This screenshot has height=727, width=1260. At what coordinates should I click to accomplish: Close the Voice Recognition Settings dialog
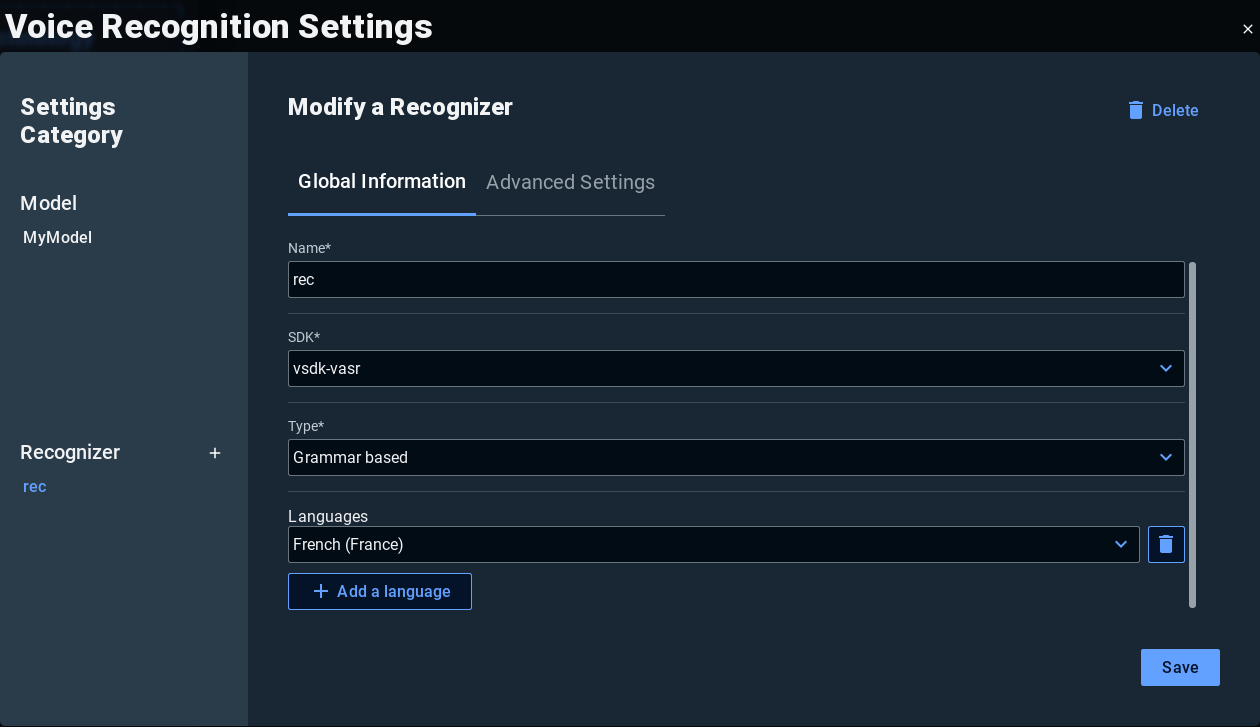[1247, 30]
